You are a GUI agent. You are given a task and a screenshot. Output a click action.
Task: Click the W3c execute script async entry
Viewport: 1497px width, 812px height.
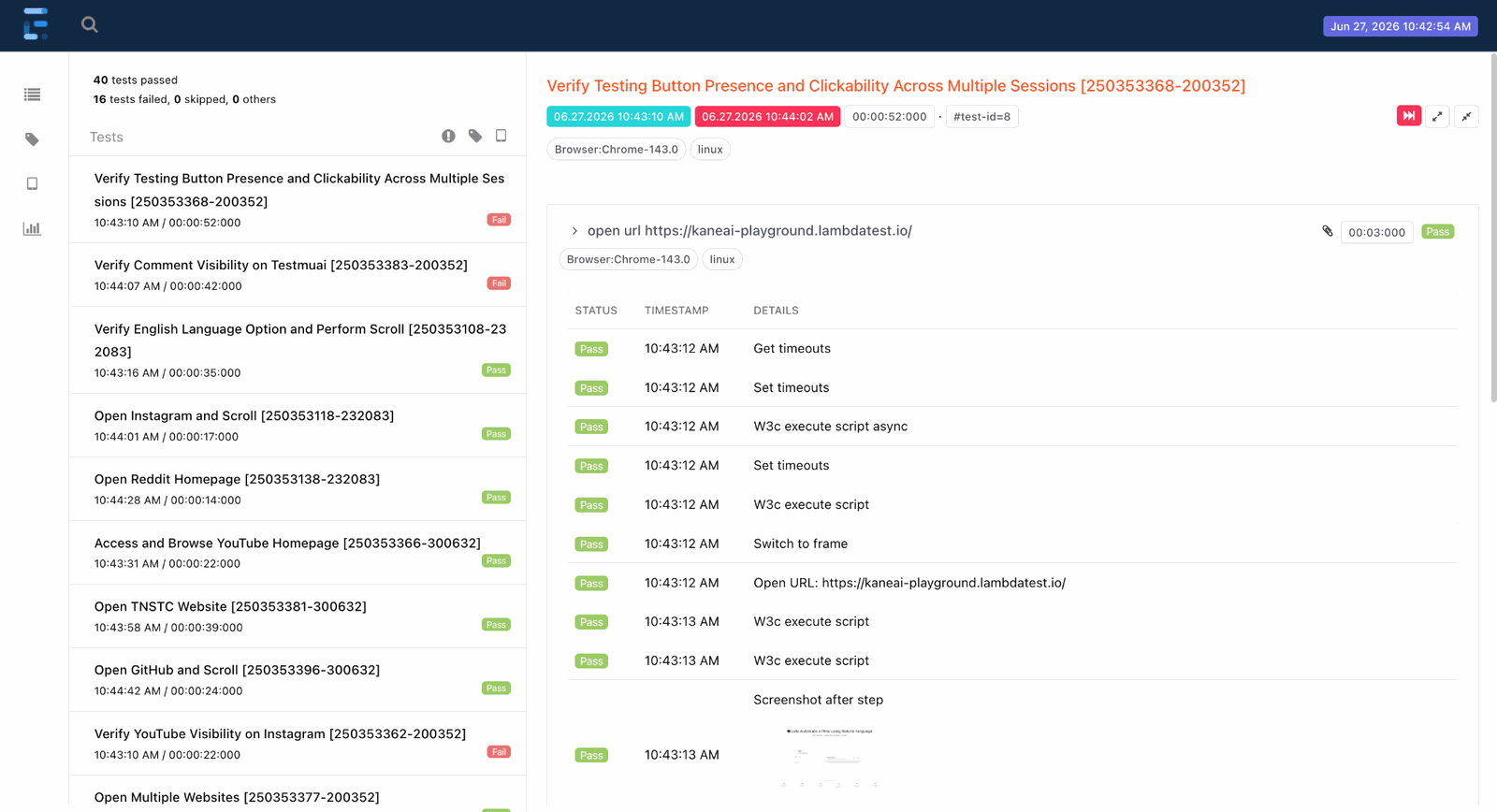pyautogui.click(x=831, y=427)
